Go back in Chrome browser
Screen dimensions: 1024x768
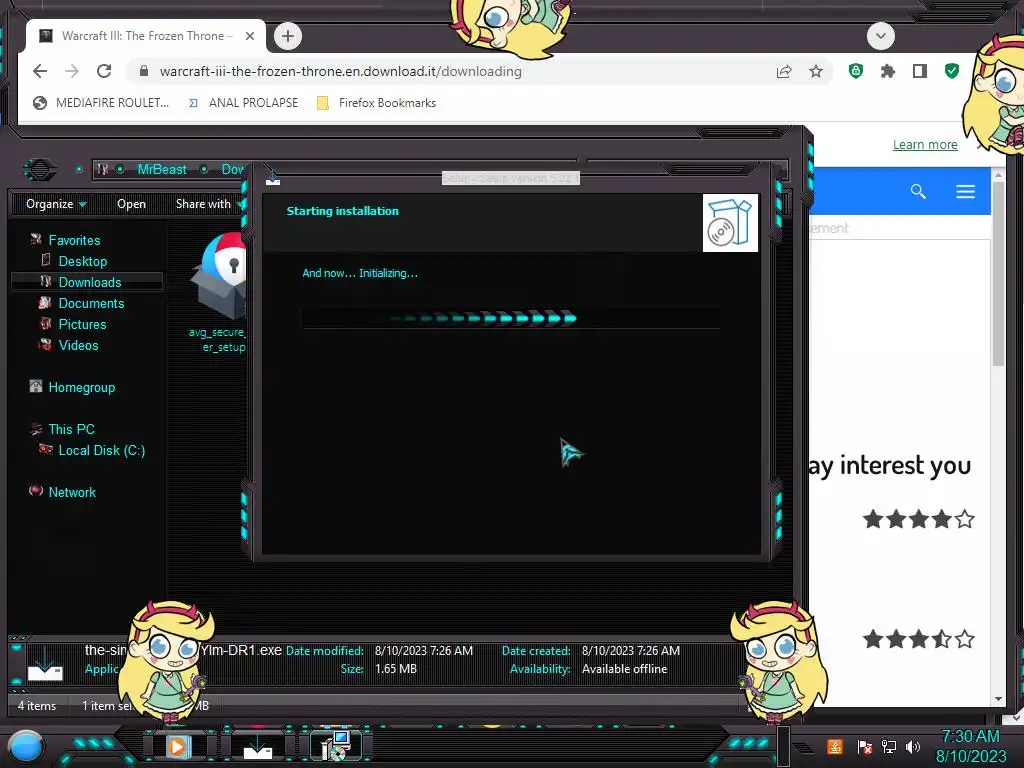[40, 71]
